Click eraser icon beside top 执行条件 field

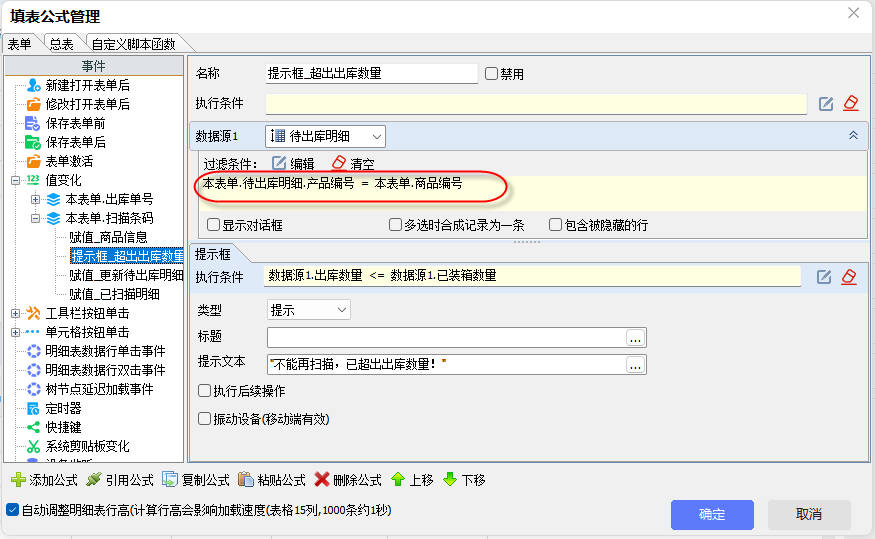click(850, 103)
